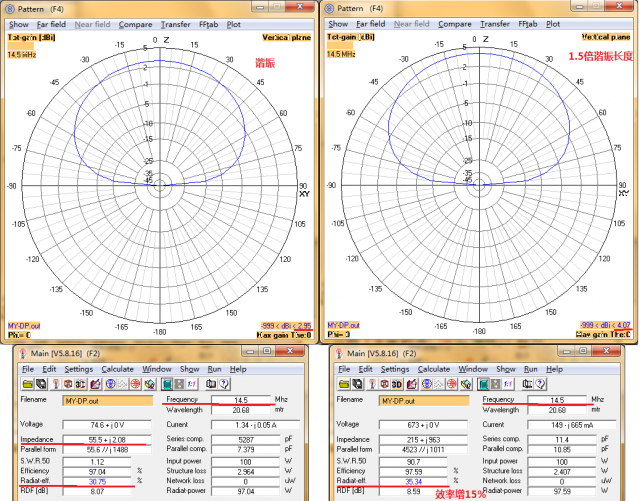Open Transfer menu in left Pattern window
Screen dimensions: 640x501
pyautogui.click(x=176, y=24)
